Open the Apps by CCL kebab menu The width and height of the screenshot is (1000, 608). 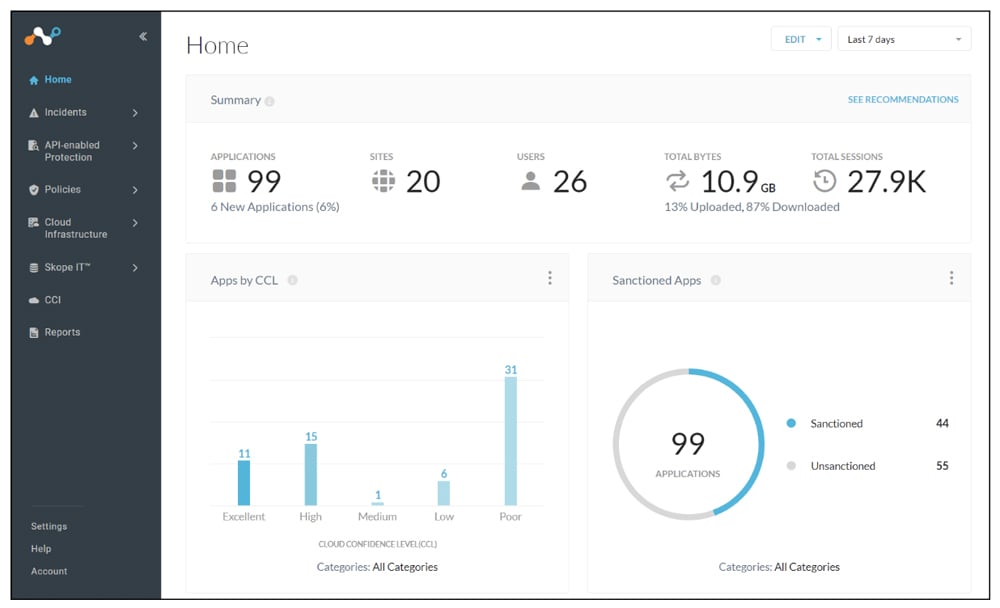549,278
